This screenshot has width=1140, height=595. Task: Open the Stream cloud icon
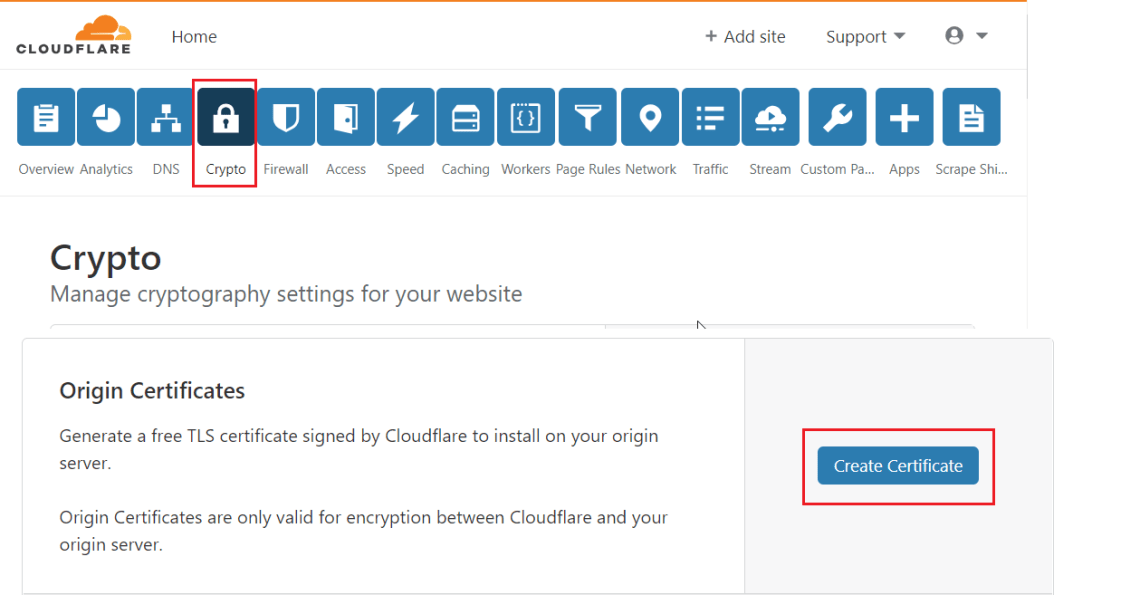click(770, 118)
